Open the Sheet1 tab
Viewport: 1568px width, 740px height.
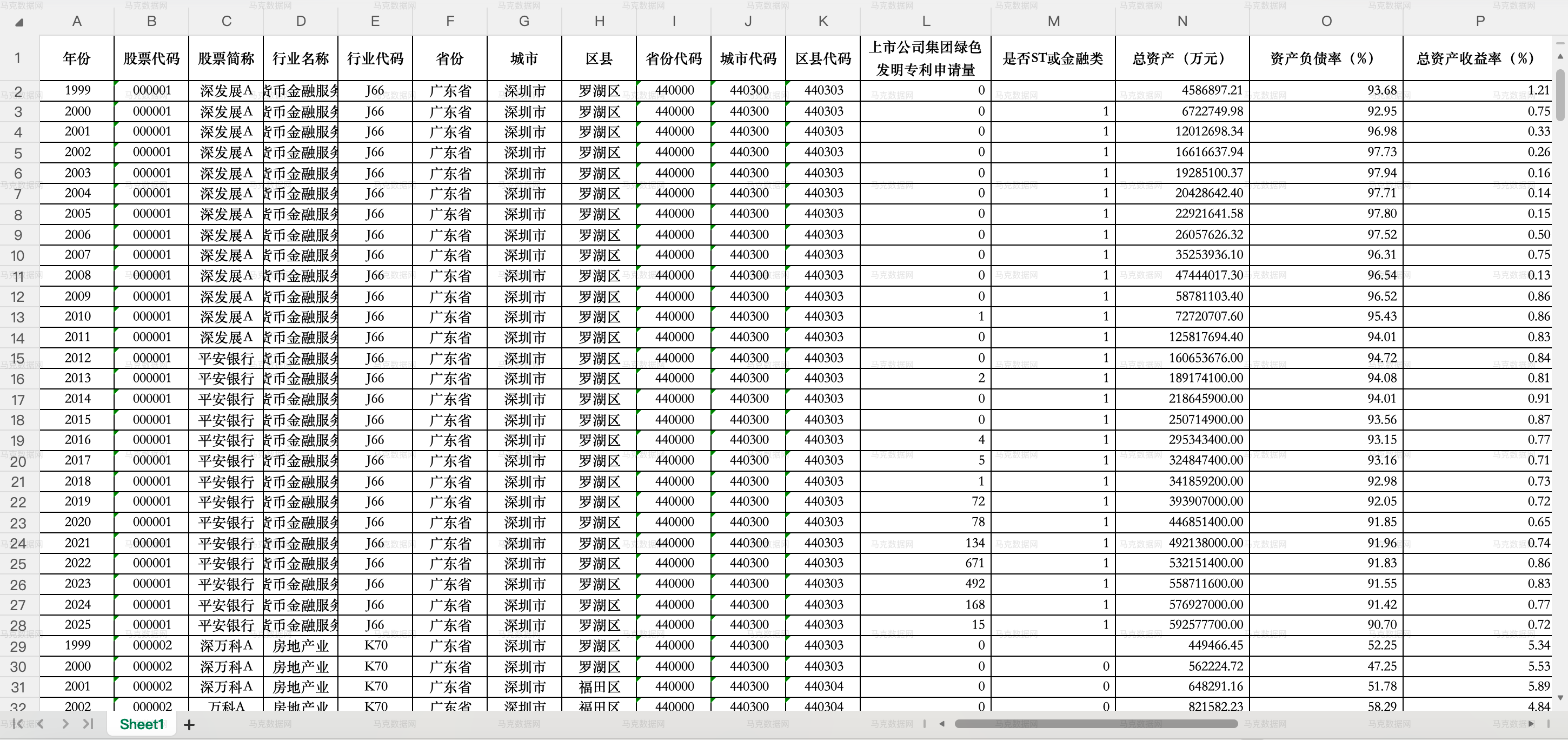point(142,724)
